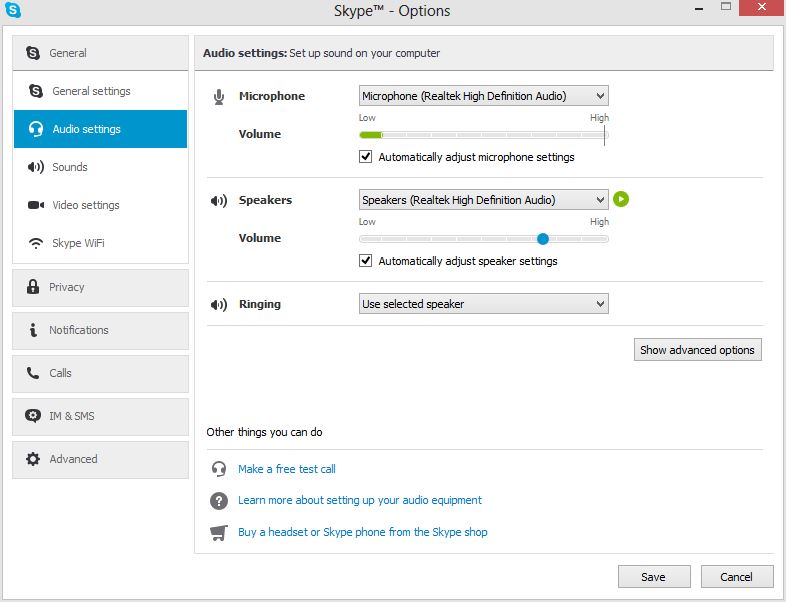Screen dimensions: 786x602
Task: Click the shopping cart icon
Action: (218, 532)
